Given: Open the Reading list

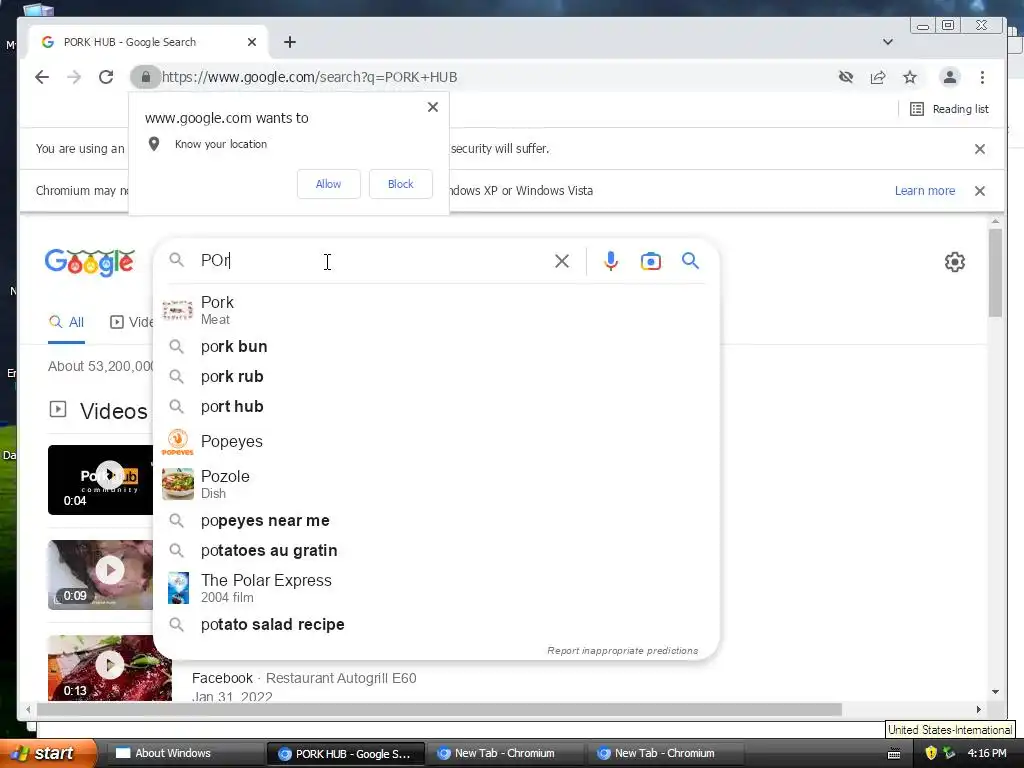Looking at the screenshot, I should pos(949,109).
